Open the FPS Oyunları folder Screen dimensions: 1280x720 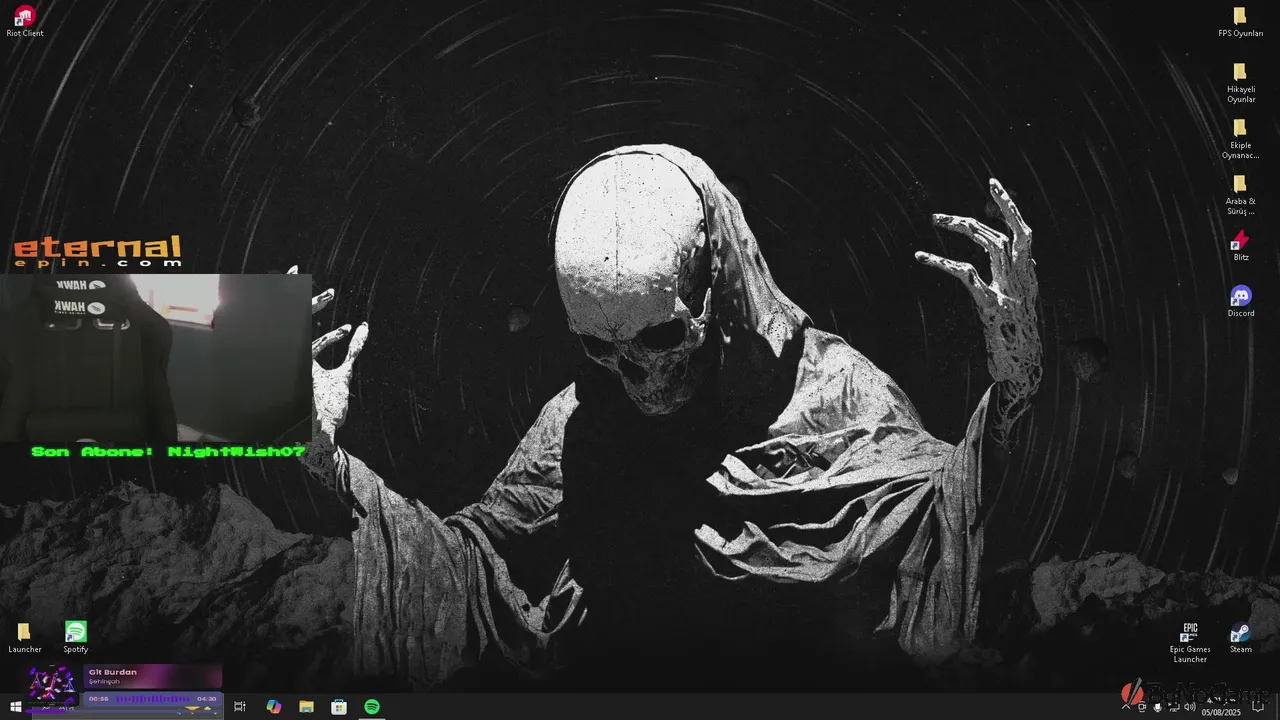1240,21
